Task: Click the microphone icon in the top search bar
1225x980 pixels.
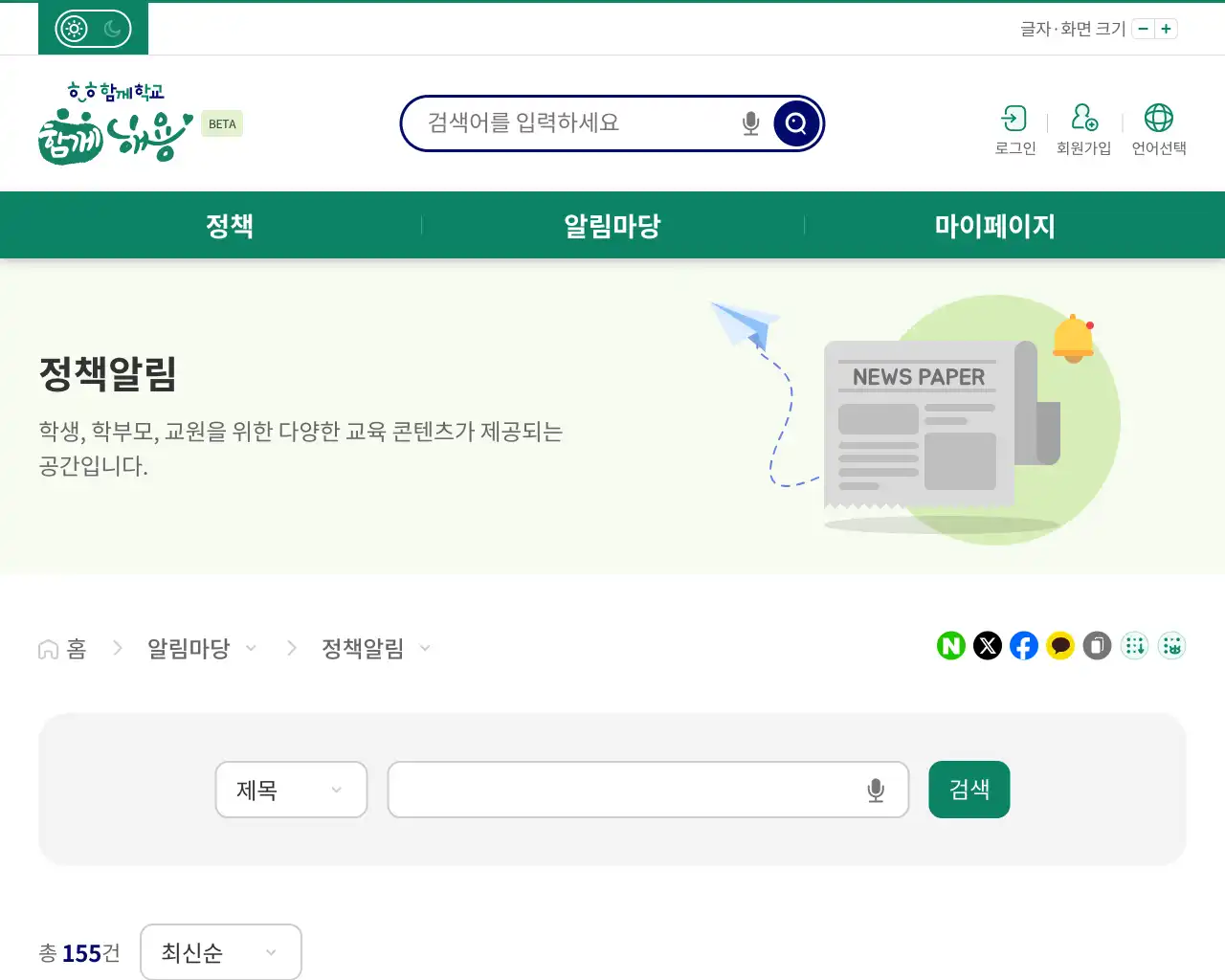Action: 749,122
